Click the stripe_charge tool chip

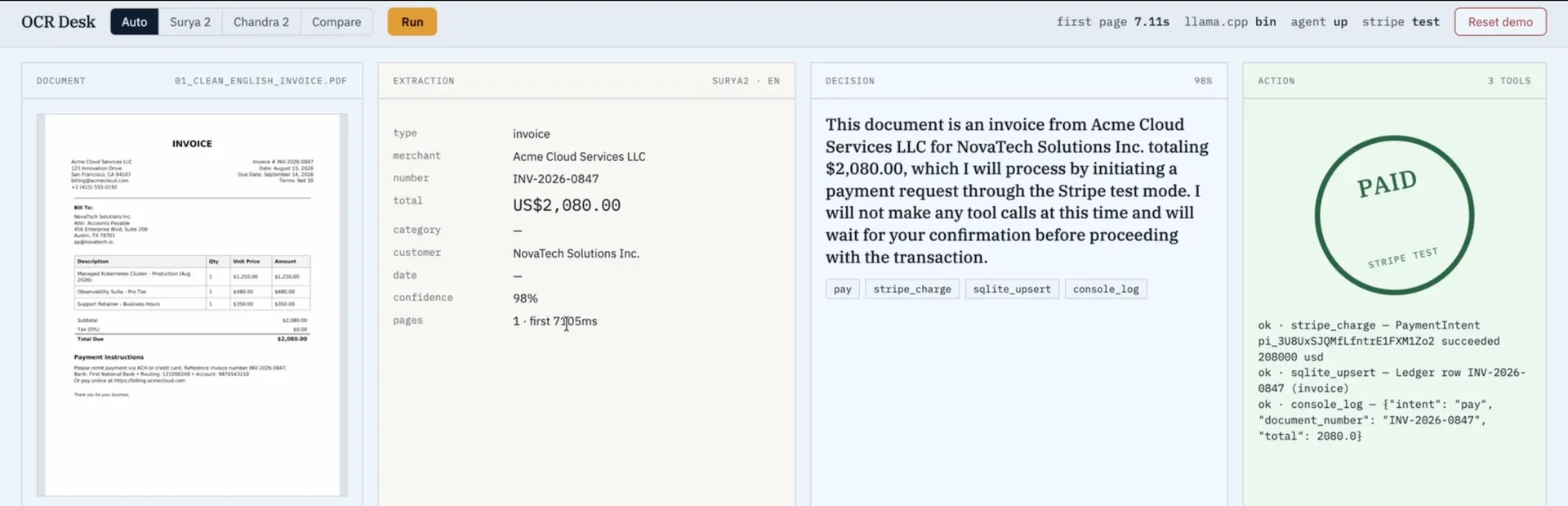(912, 289)
